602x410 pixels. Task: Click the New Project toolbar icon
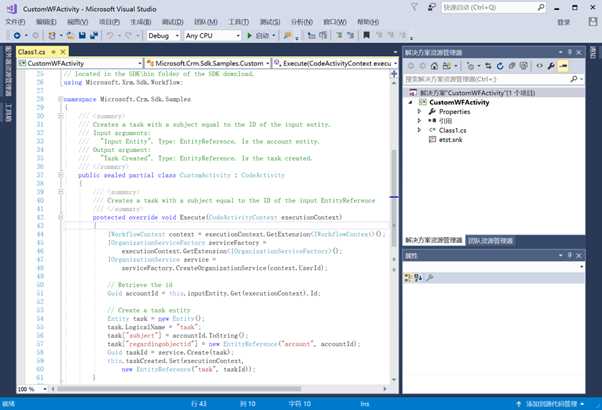[52, 36]
